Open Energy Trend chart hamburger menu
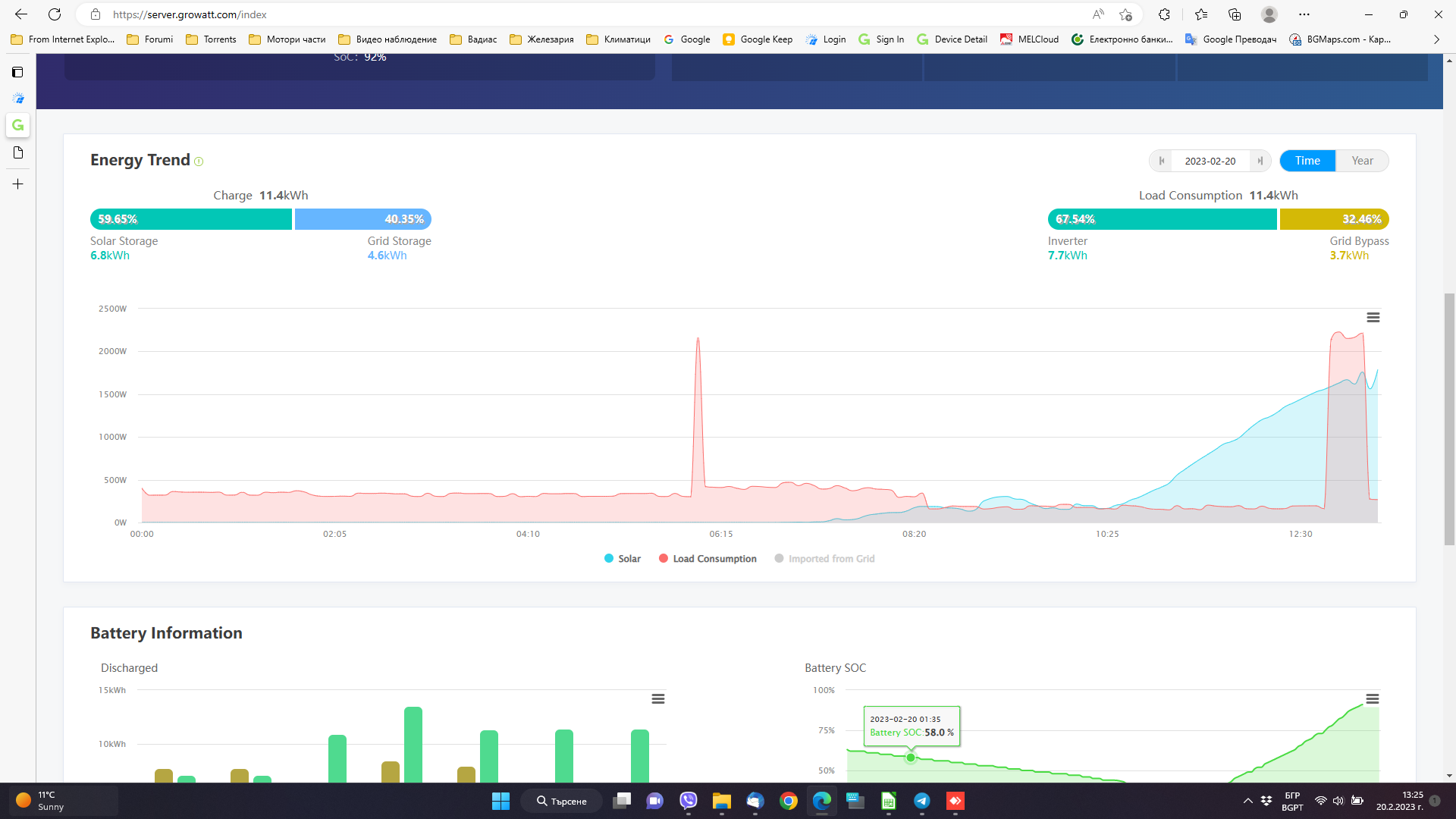Screen dimensions: 1456x819 pos(1373,318)
